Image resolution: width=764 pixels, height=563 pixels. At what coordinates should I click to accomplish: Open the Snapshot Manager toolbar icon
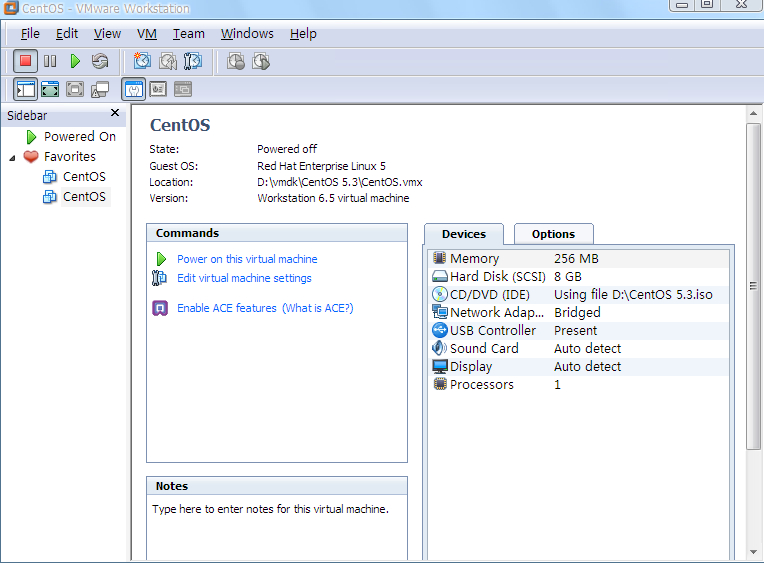(193, 61)
